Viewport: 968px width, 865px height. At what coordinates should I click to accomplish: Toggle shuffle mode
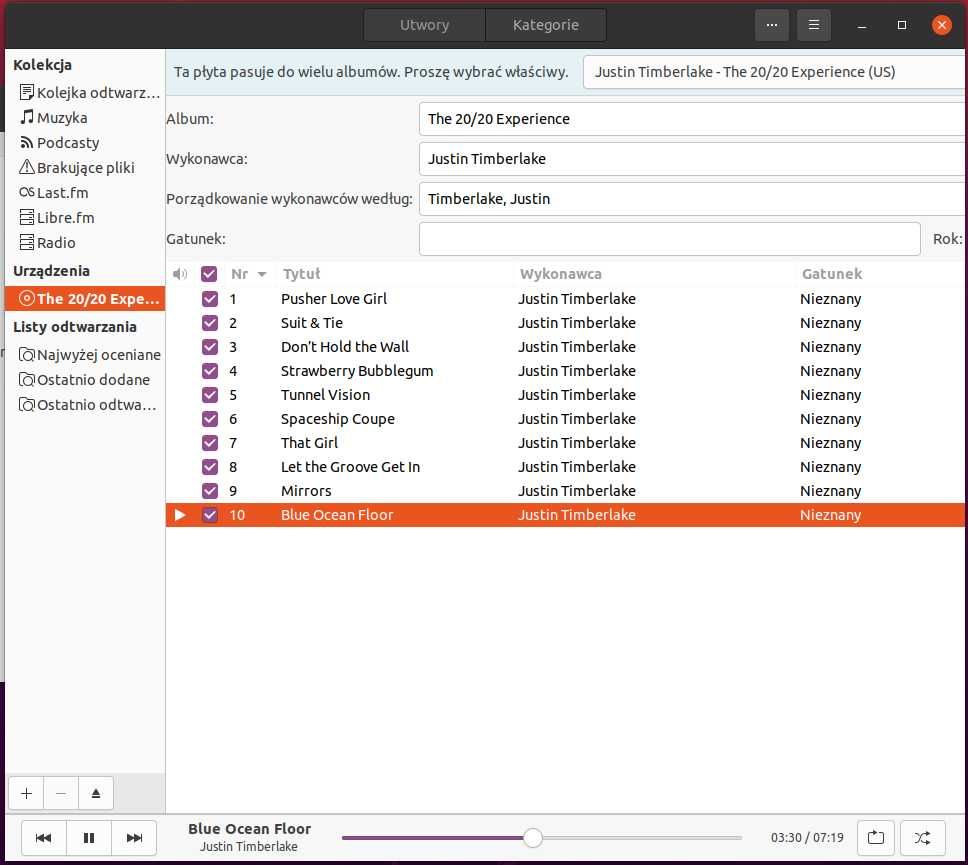tap(922, 838)
